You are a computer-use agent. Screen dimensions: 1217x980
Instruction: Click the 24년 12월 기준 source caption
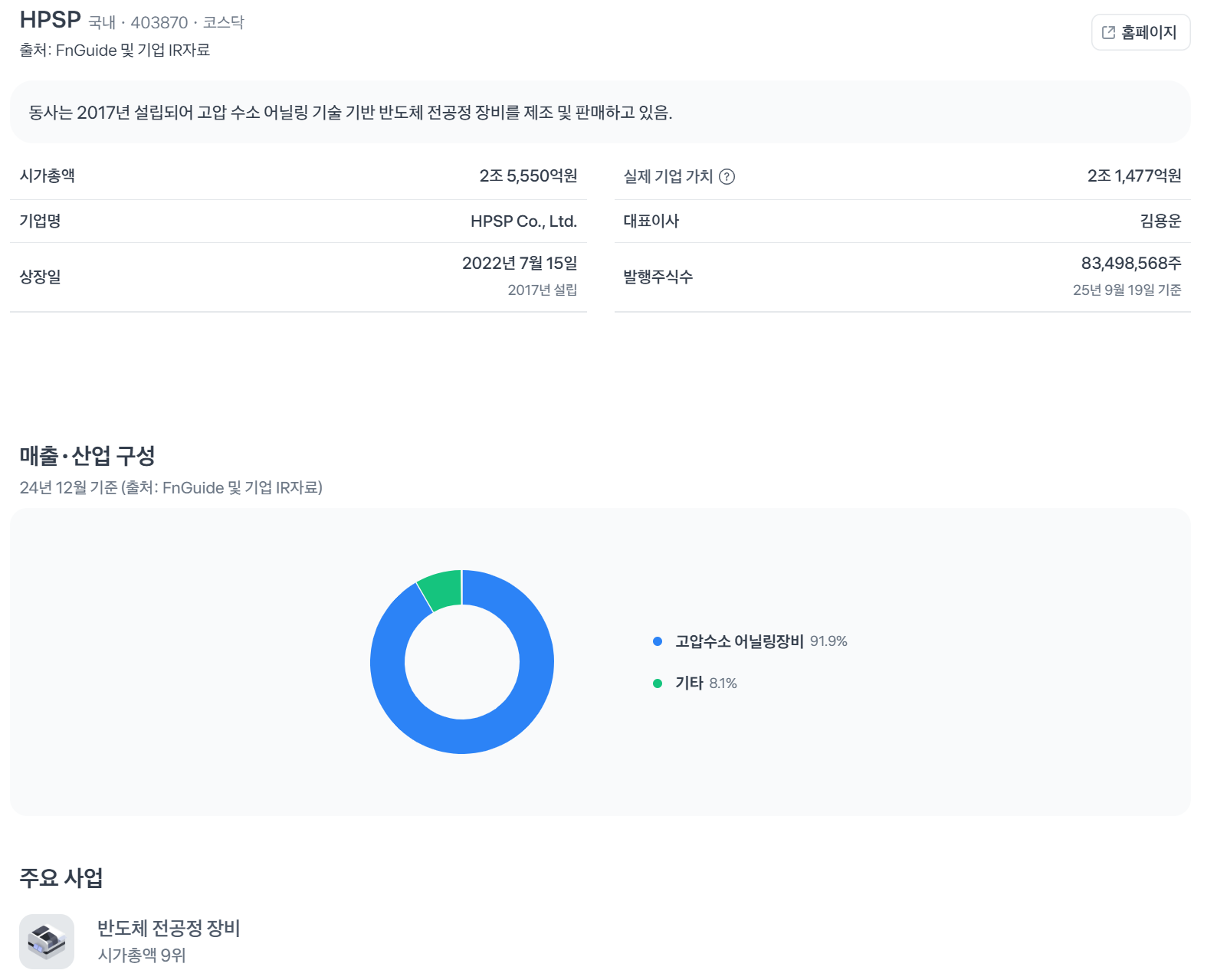click(171, 488)
